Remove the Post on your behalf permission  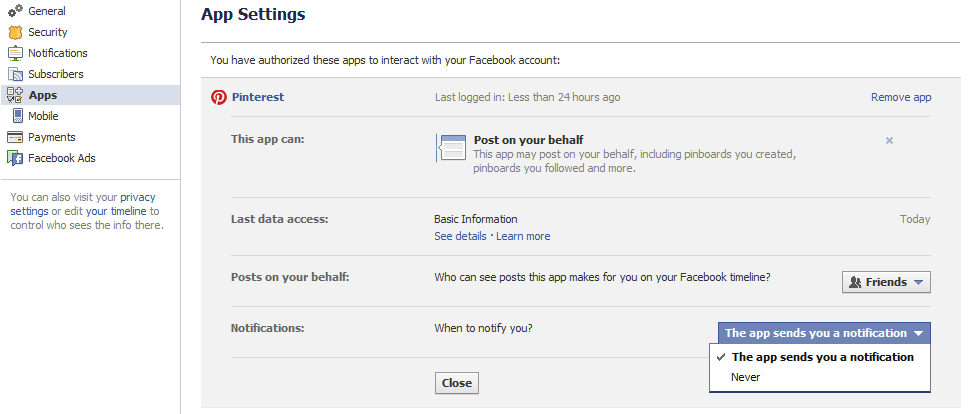pos(889,141)
